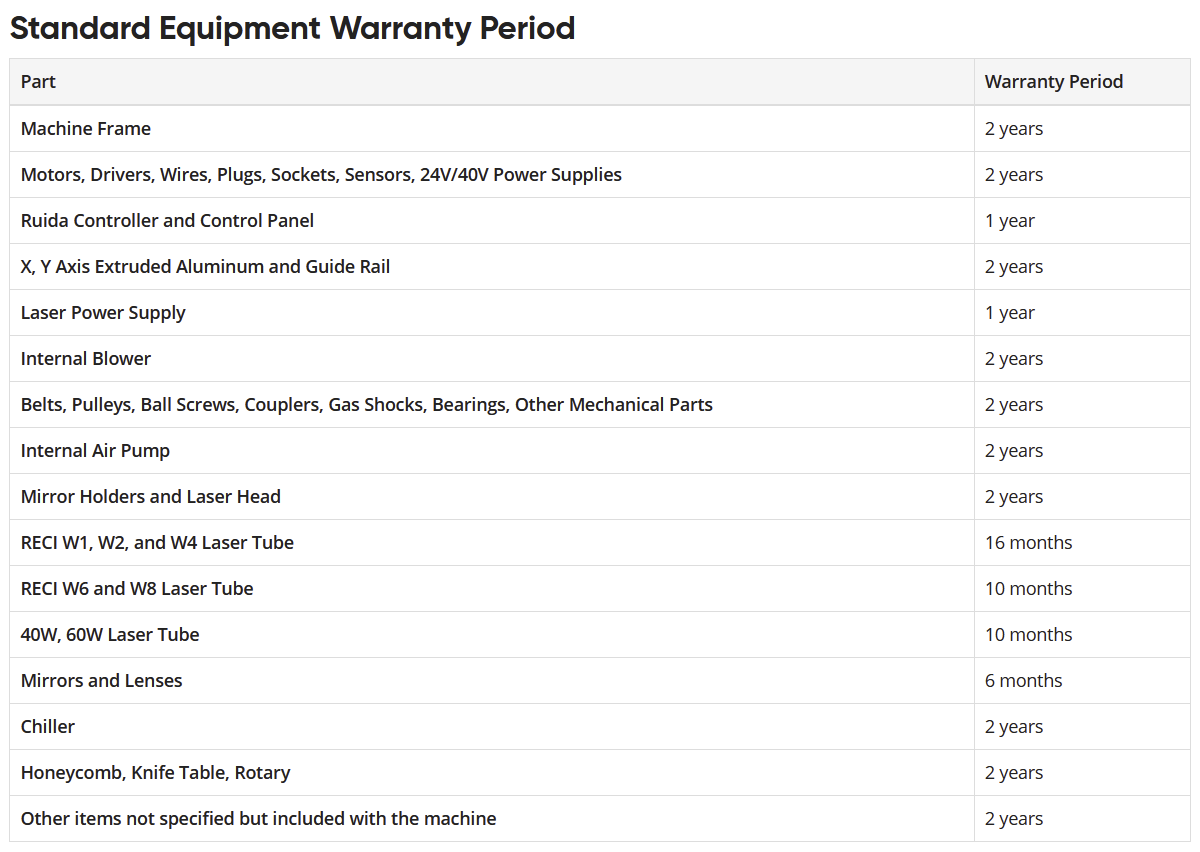This screenshot has width=1200, height=852.
Task: Click the 'Part' column header
Action: pyautogui.click(x=38, y=82)
